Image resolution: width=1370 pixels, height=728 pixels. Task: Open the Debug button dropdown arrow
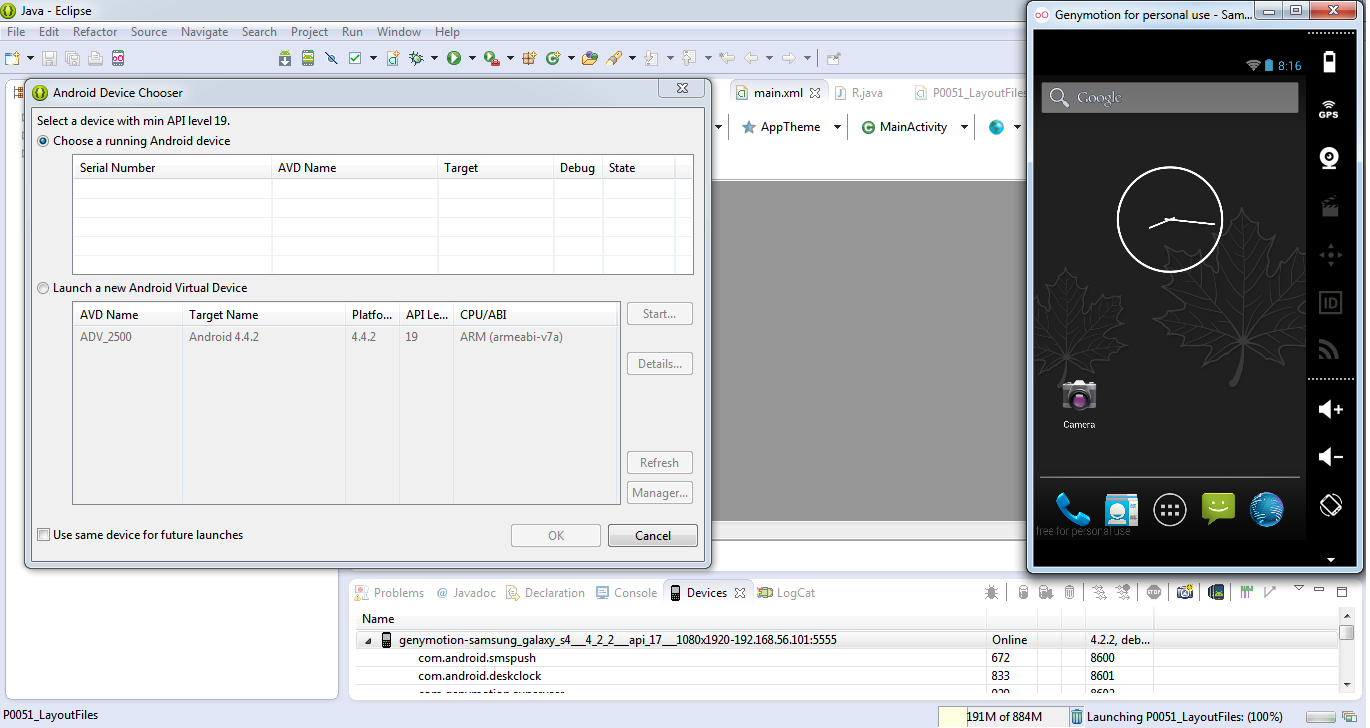(x=434, y=58)
